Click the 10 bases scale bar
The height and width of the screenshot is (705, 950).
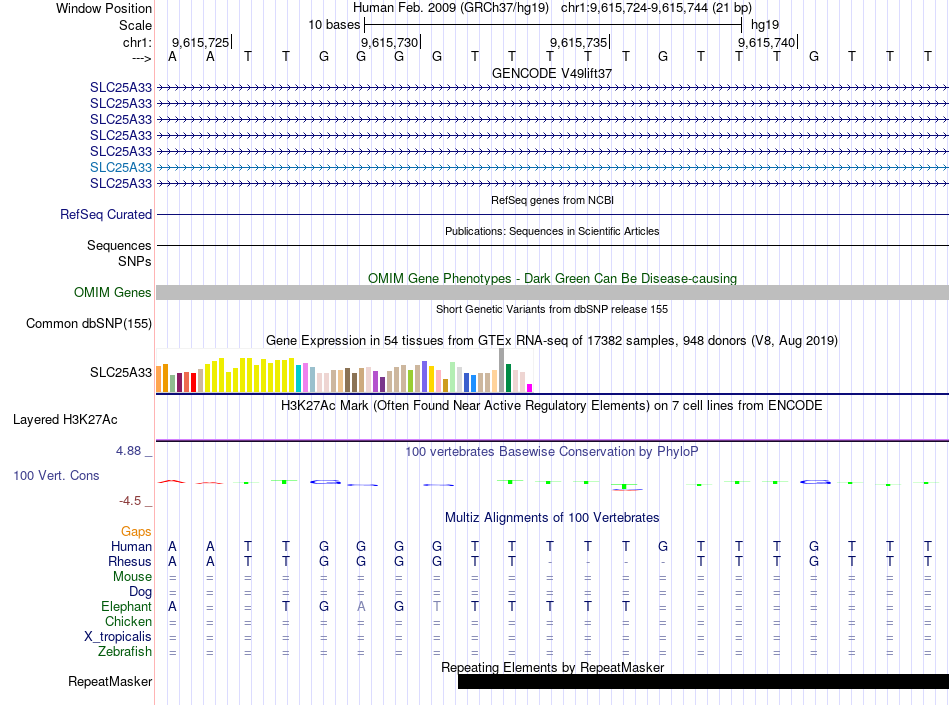pyautogui.click(x=550, y=23)
